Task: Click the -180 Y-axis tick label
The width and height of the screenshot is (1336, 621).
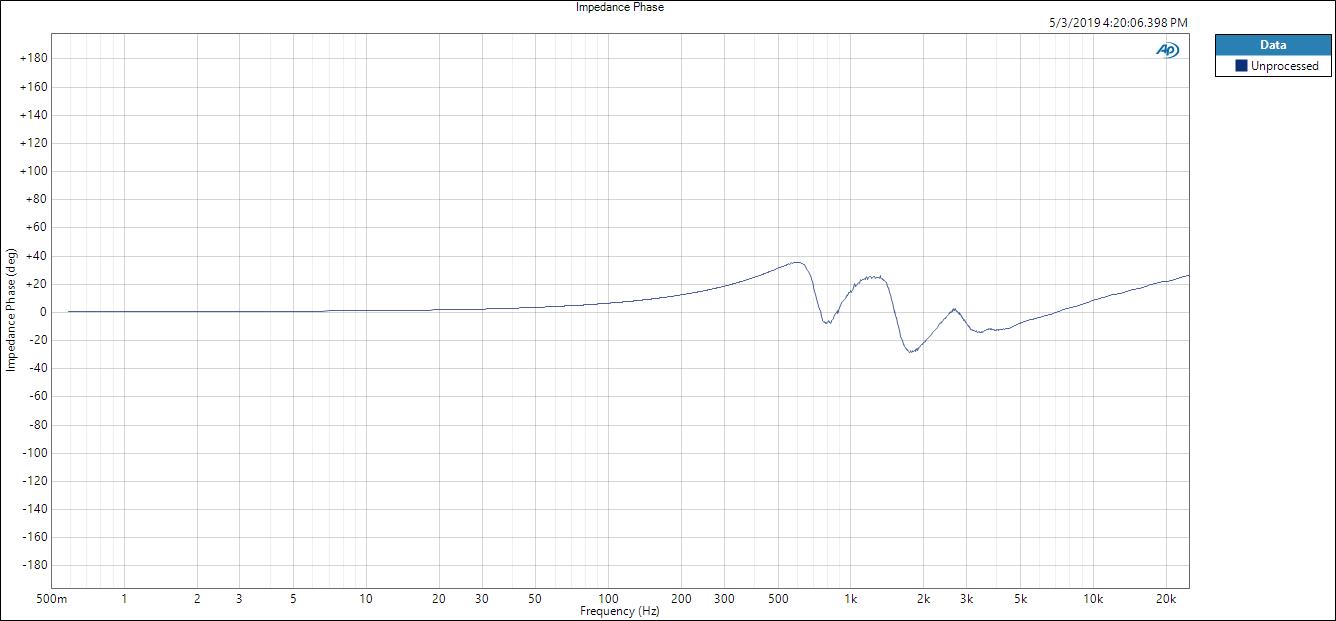Action: click(35, 565)
